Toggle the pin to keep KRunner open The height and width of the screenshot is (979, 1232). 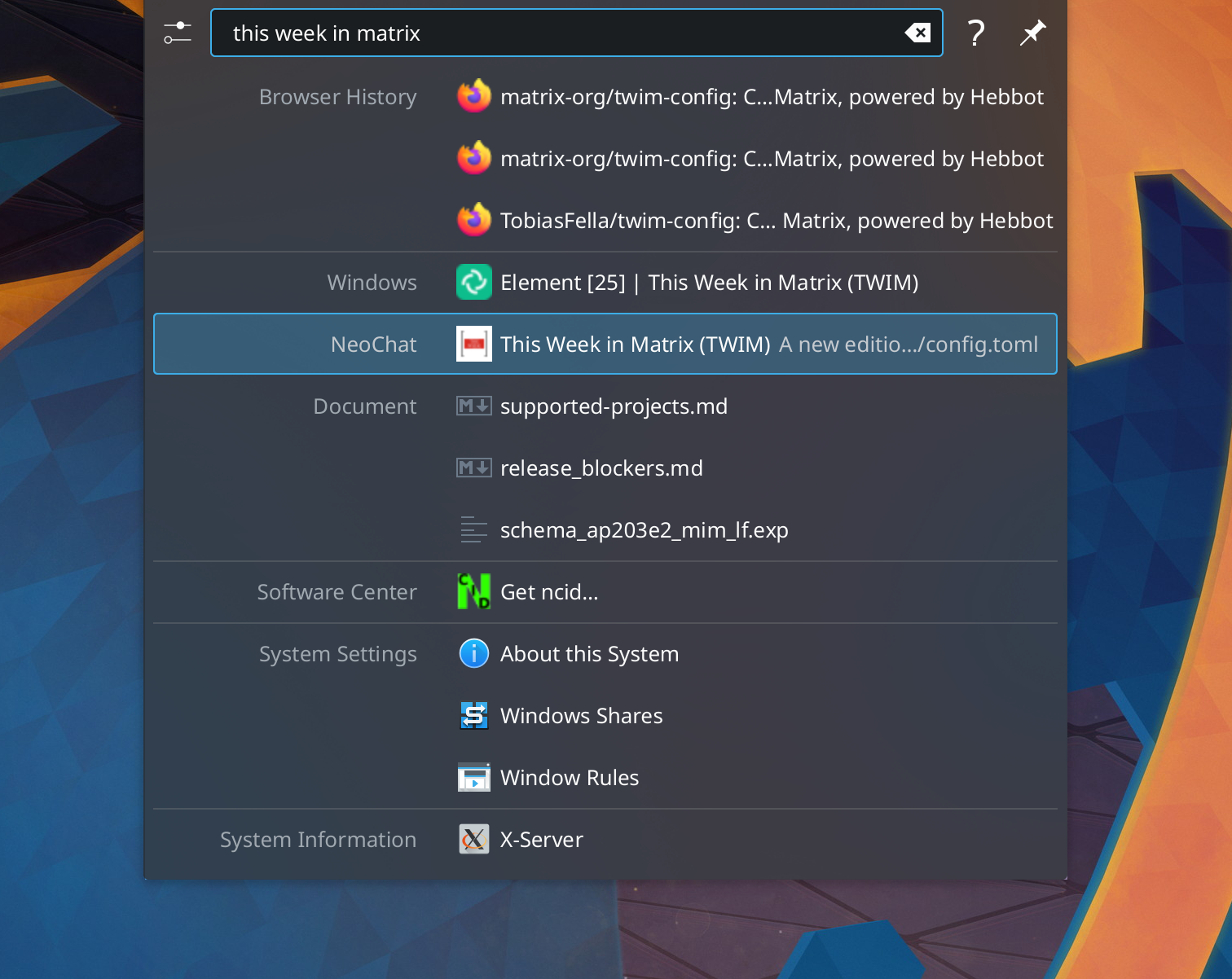point(1032,33)
